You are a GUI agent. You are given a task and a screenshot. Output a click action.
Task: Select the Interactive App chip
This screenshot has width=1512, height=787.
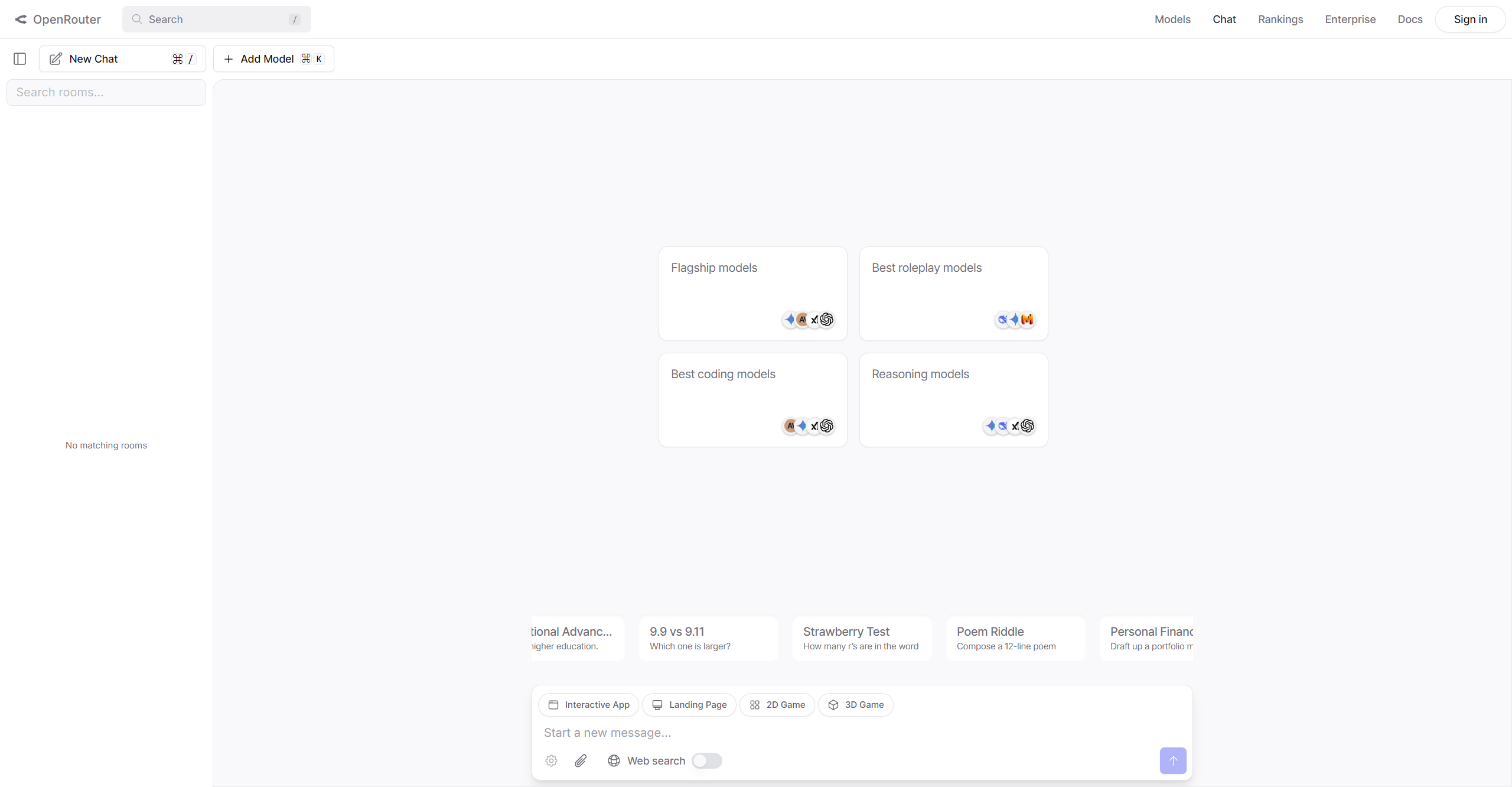[x=588, y=704]
